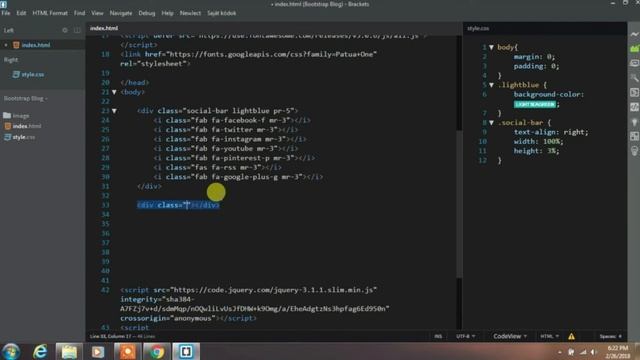Open the Debug menu
This screenshot has height=360, width=640.
click(x=147, y=13)
